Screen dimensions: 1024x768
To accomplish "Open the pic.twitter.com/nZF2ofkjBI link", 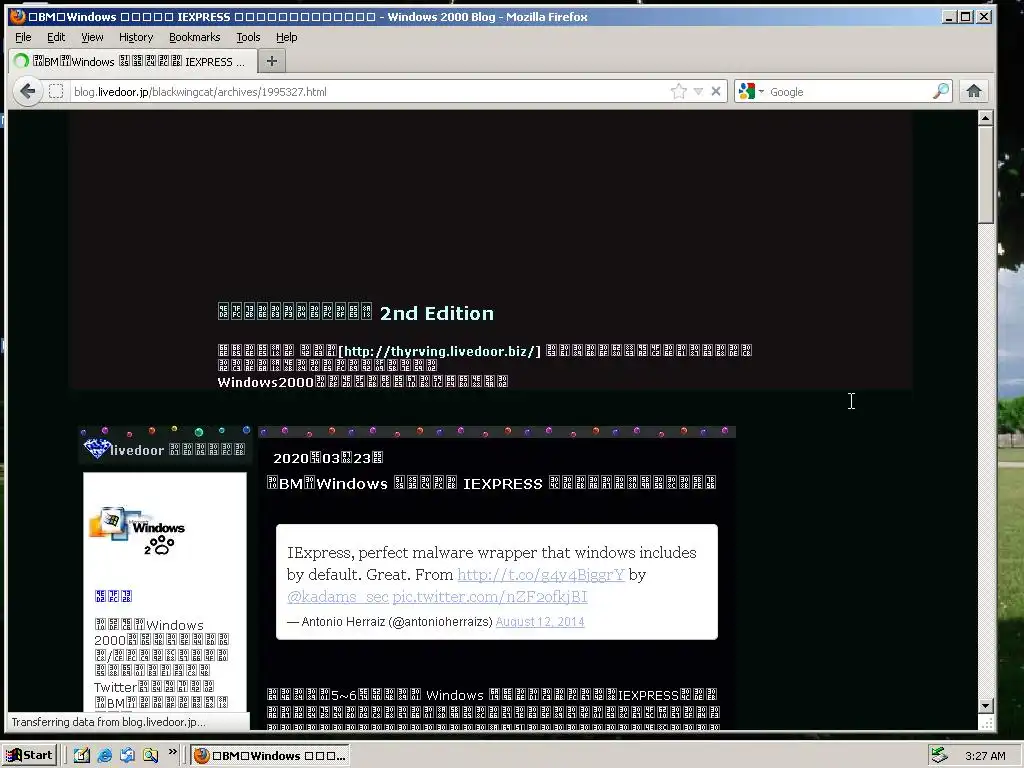I will pyautogui.click(x=490, y=596).
